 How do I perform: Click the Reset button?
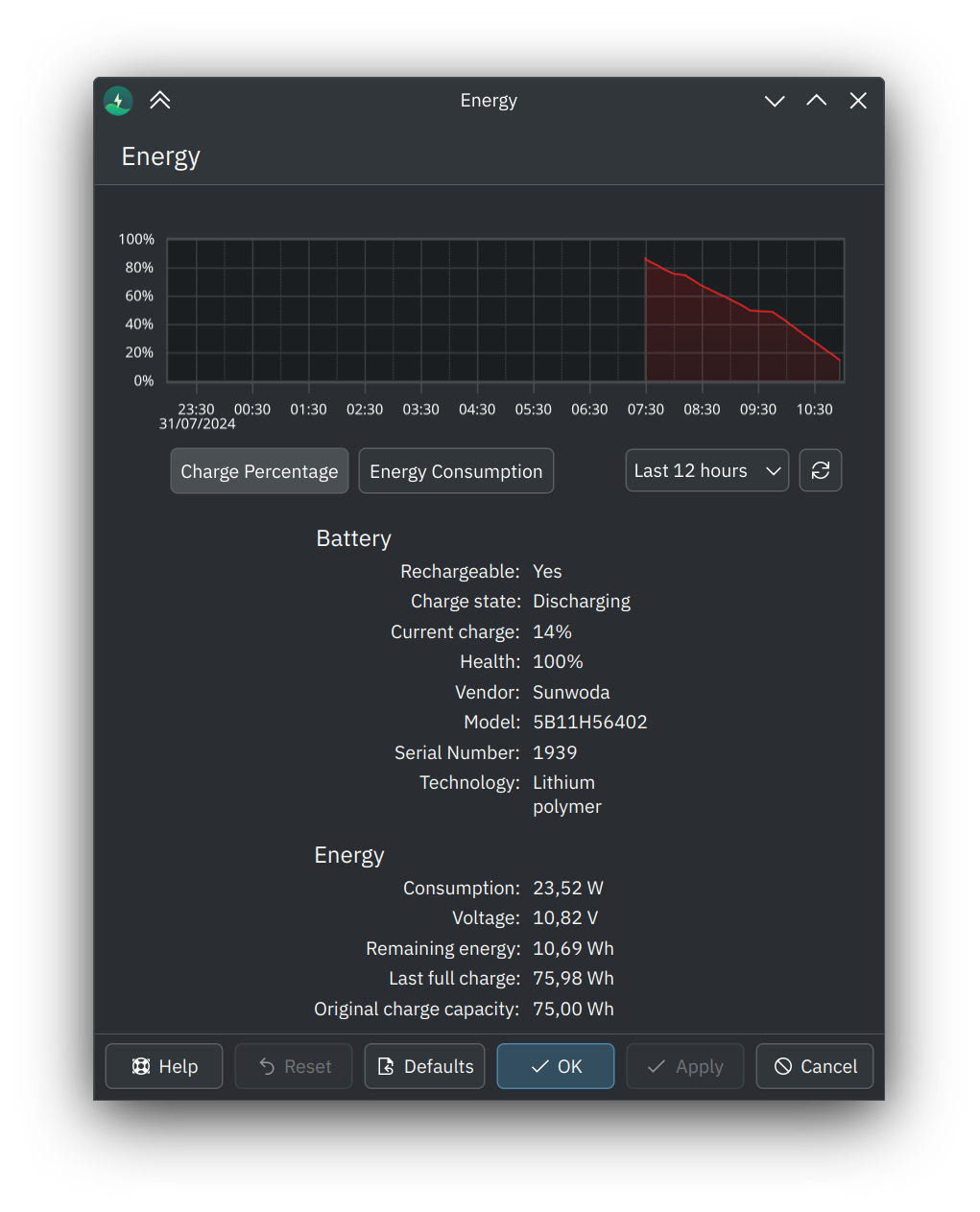click(294, 1066)
